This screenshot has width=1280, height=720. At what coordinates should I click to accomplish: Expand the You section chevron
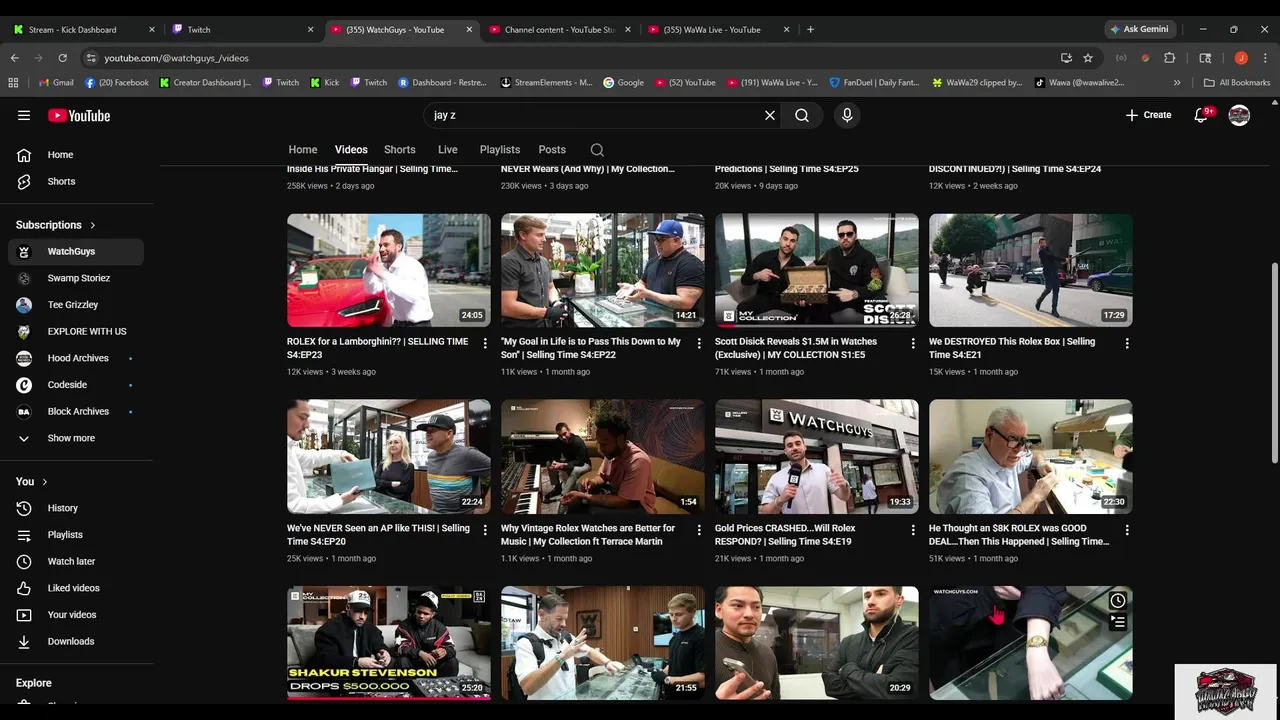click(x=44, y=482)
